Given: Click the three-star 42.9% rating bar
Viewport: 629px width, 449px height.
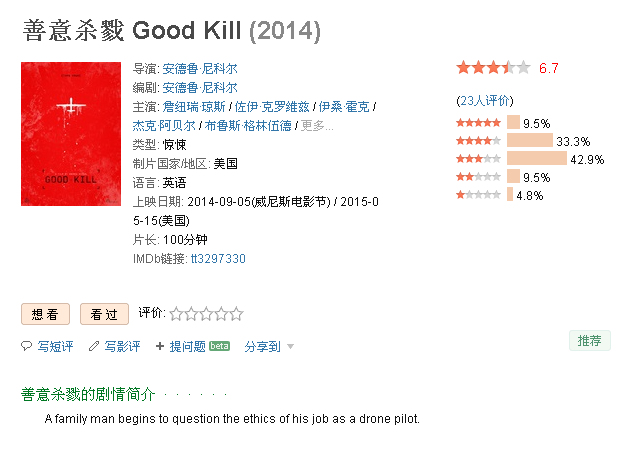Looking at the screenshot, I should pyautogui.click(x=537, y=158).
